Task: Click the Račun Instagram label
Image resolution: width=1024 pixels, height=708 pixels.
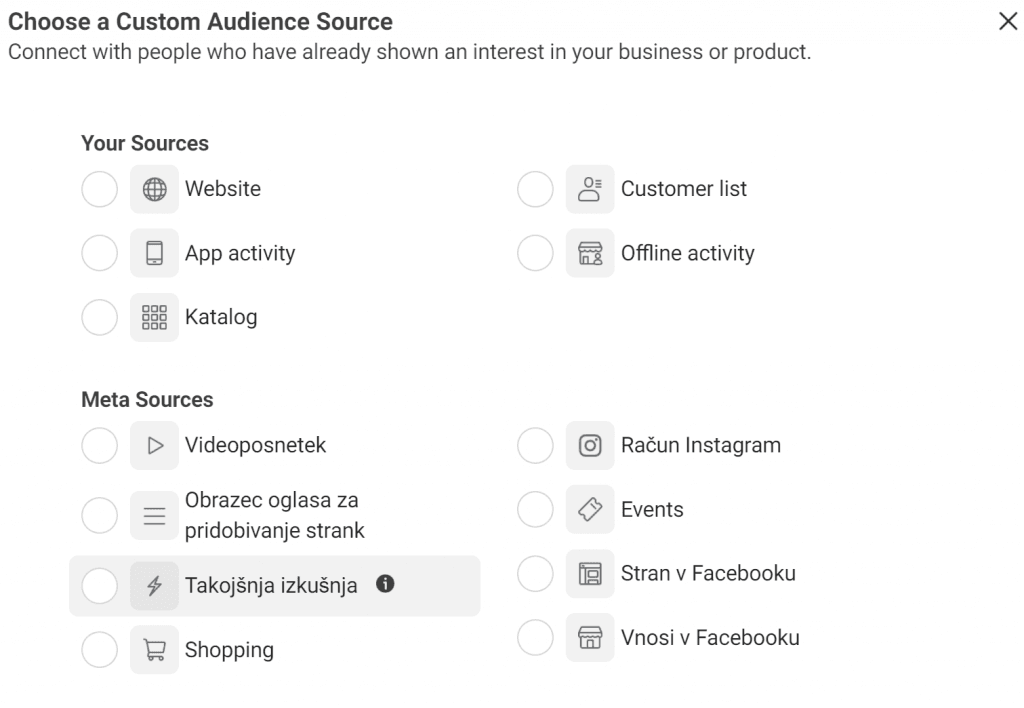Action: click(700, 445)
